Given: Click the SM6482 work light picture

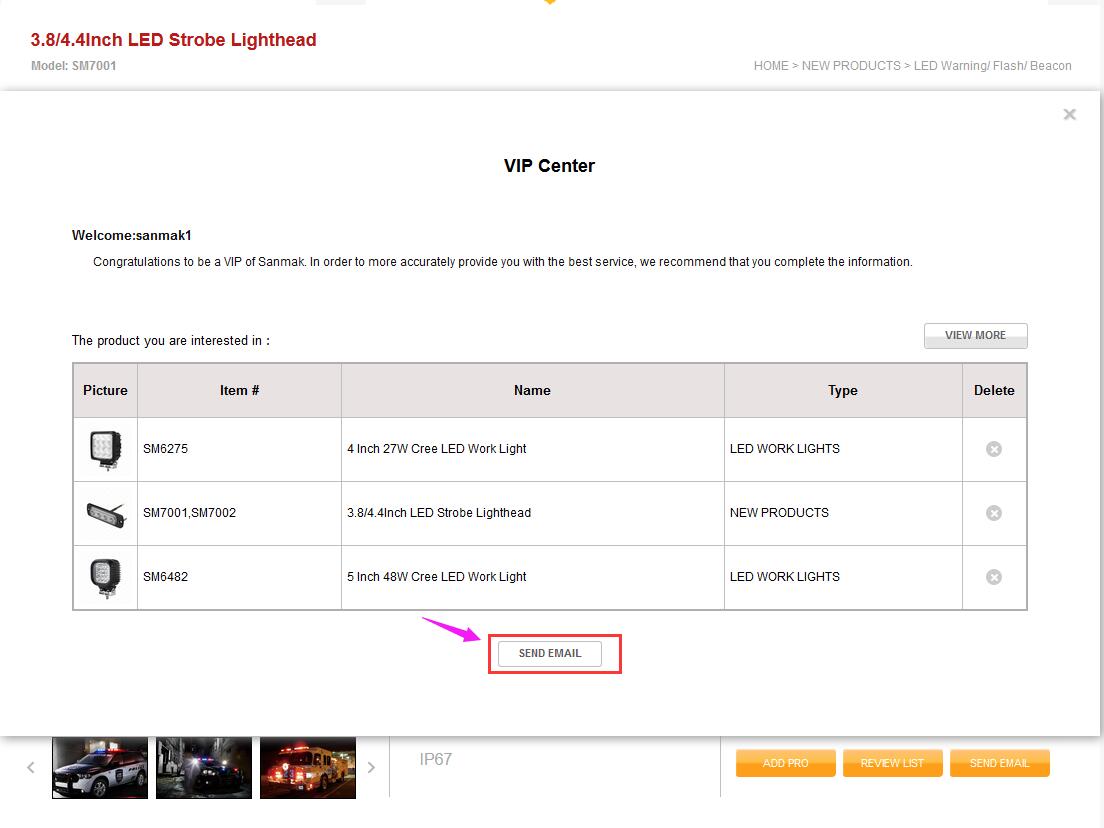Looking at the screenshot, I should (106, 577).
